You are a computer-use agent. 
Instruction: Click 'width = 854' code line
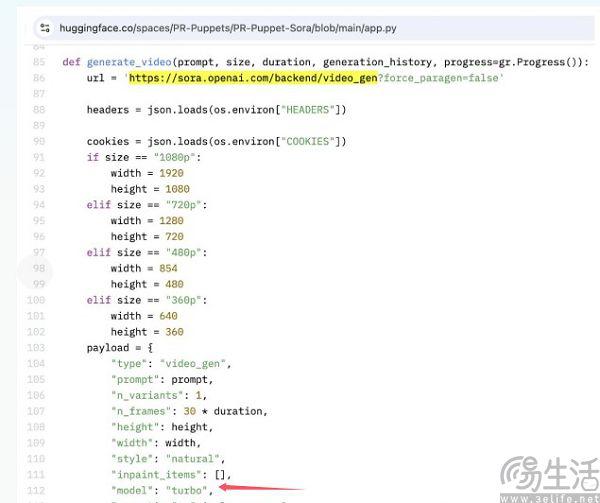click(x=144, y=268)
